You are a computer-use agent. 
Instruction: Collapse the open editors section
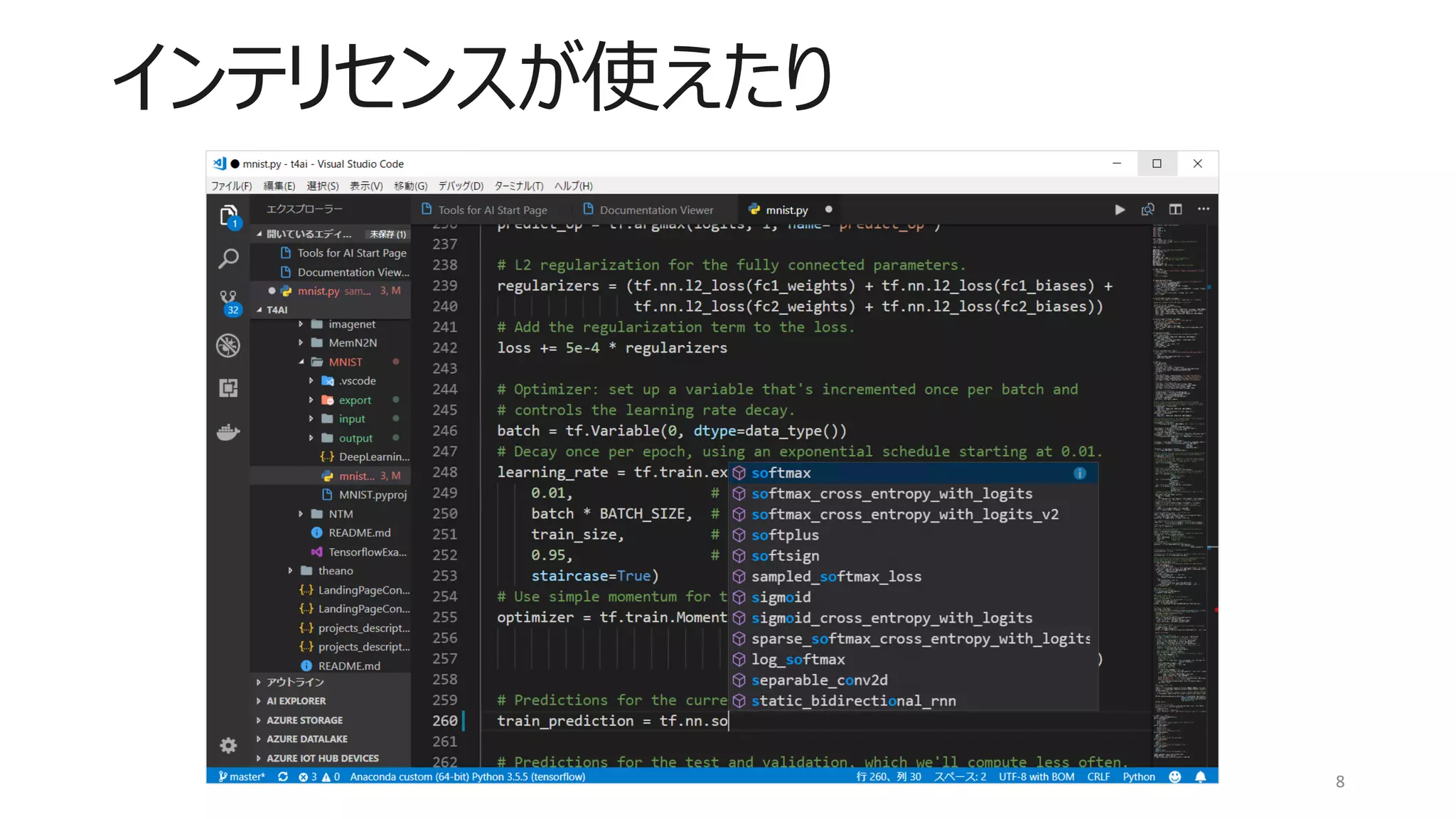[x=259, y=234]
